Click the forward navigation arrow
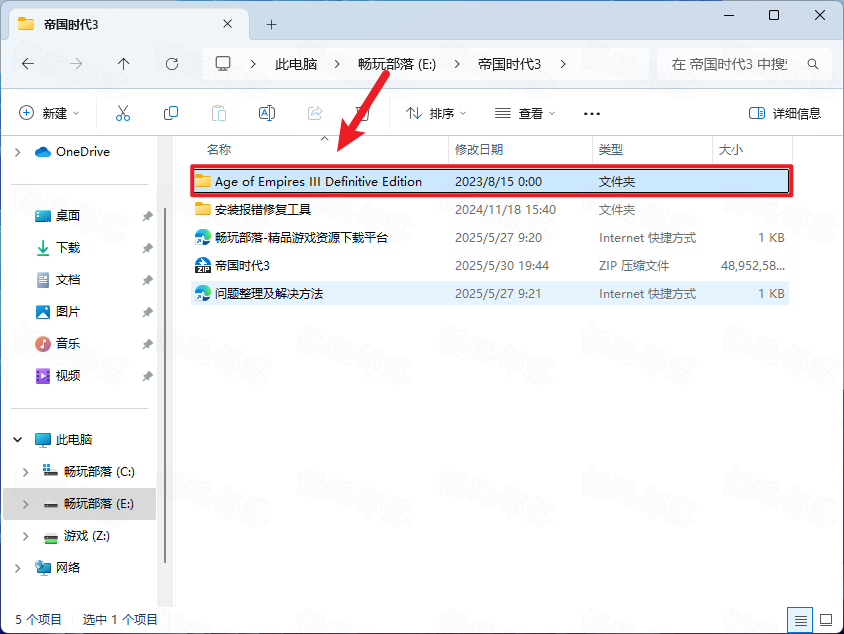This screenshot has width=844, height=634. click(x=76, y=64)
